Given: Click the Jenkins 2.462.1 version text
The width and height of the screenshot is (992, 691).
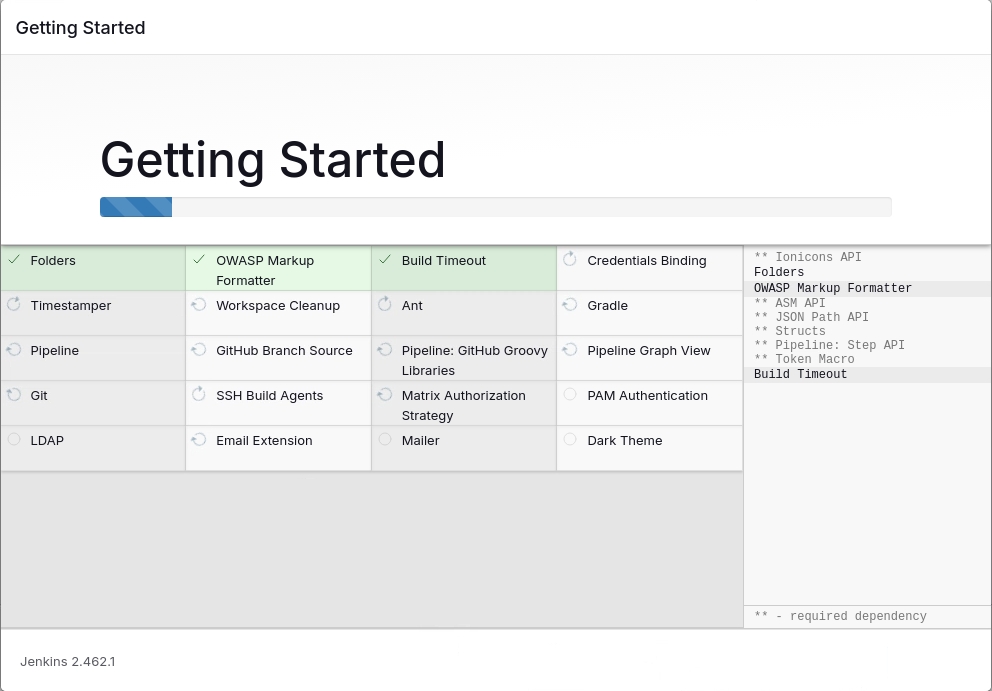Looking at the screenshot, I should pos(68,661).
